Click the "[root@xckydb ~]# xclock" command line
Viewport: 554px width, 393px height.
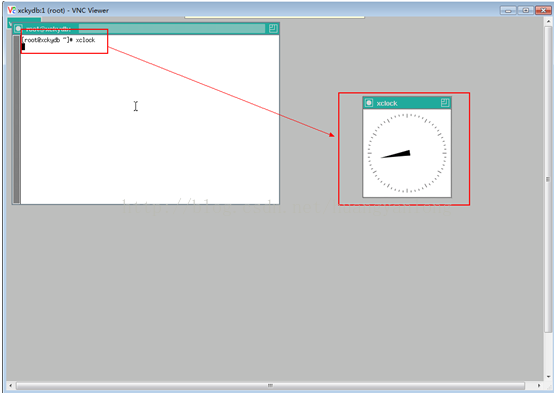pyautogui.click(x=58, y=40)
